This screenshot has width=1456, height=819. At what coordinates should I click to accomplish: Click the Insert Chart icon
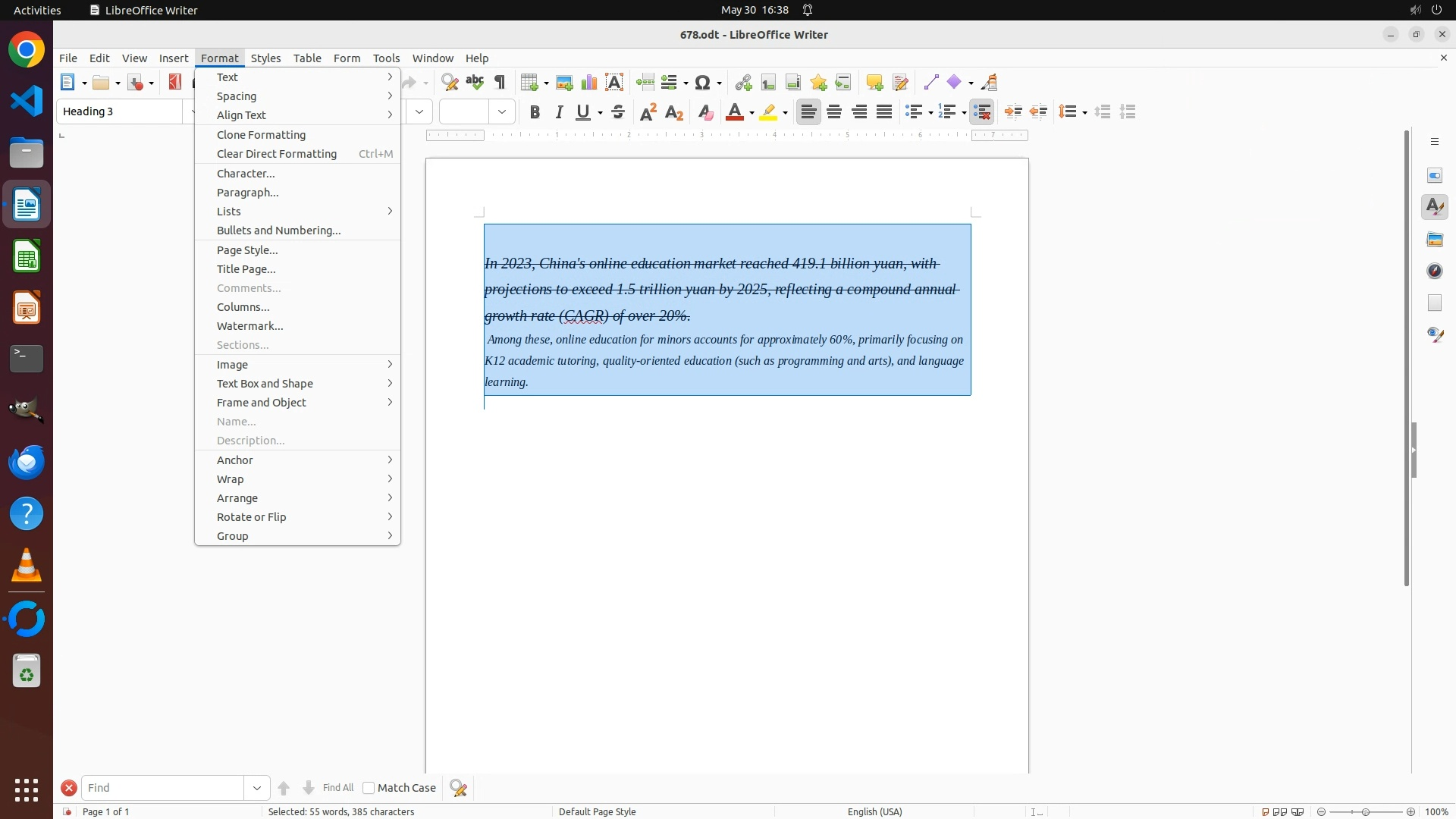pyautogui.click(x=589, y=83)
